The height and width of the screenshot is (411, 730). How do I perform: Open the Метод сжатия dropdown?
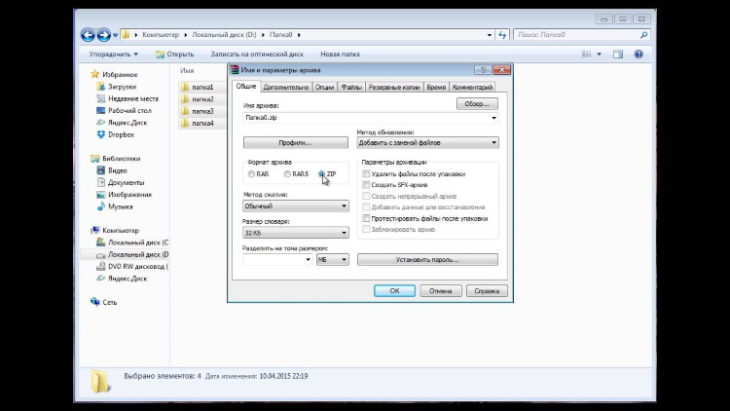tap(296, 206)
